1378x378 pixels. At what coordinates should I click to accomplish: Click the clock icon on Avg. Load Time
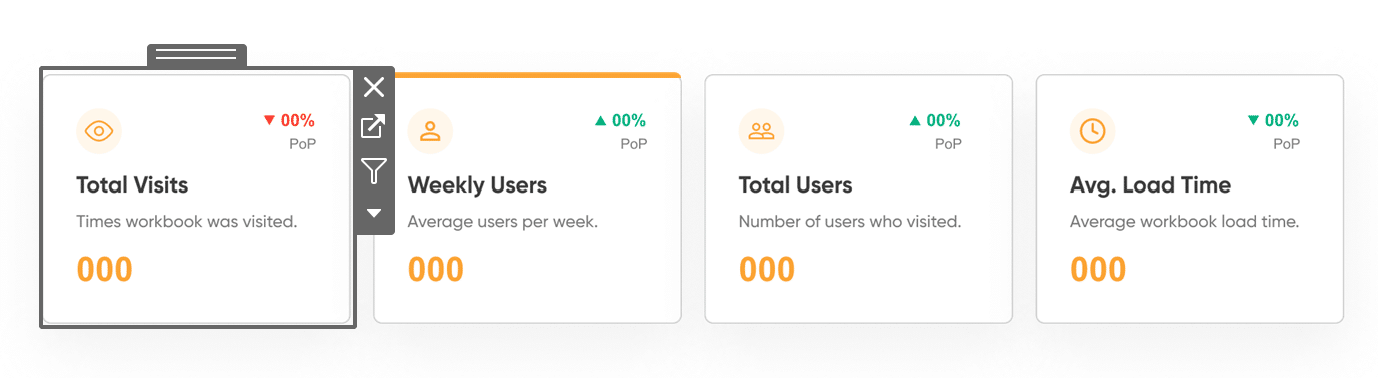[x=1092, y=131]
